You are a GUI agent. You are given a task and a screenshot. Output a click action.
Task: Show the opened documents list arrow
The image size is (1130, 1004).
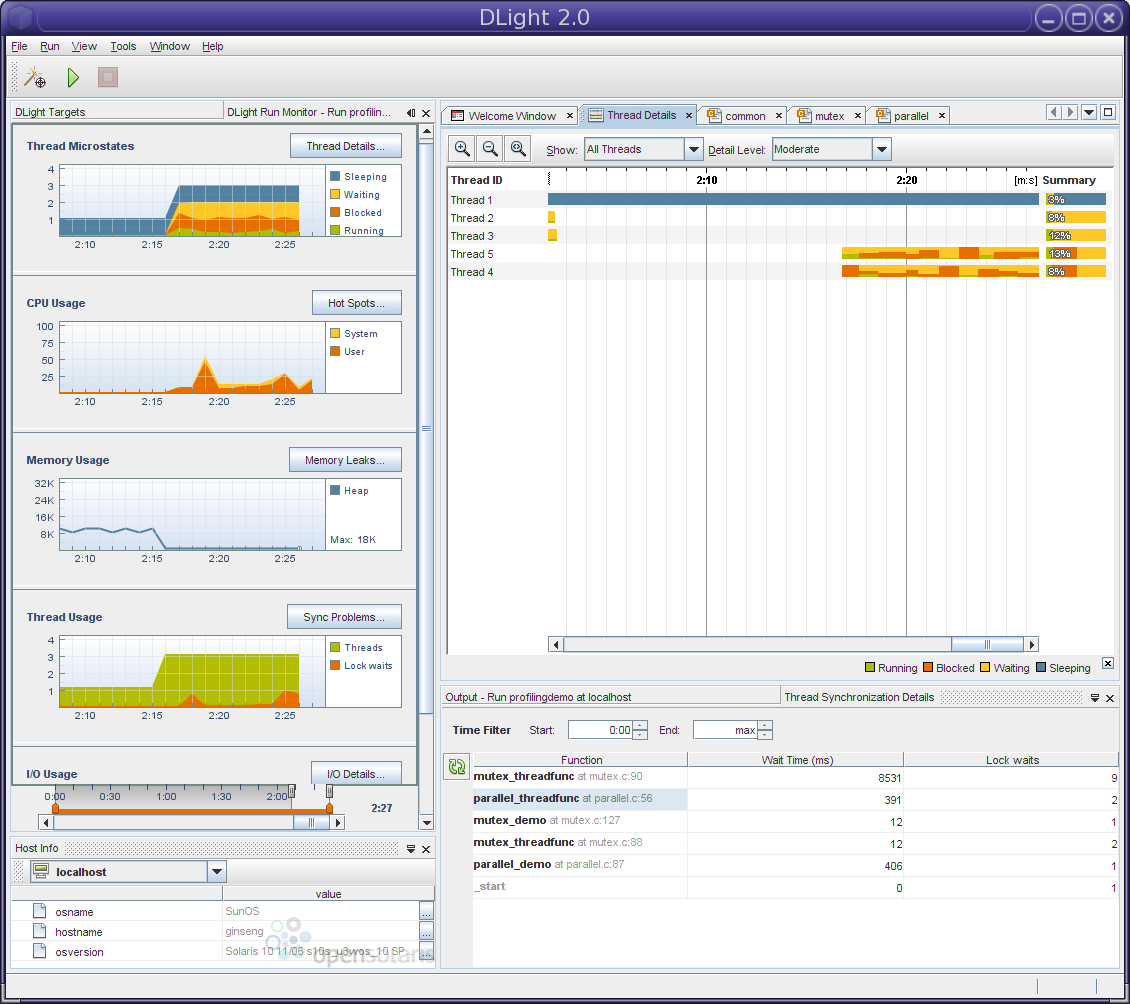pyautogui.click(x=1089, y=112)
